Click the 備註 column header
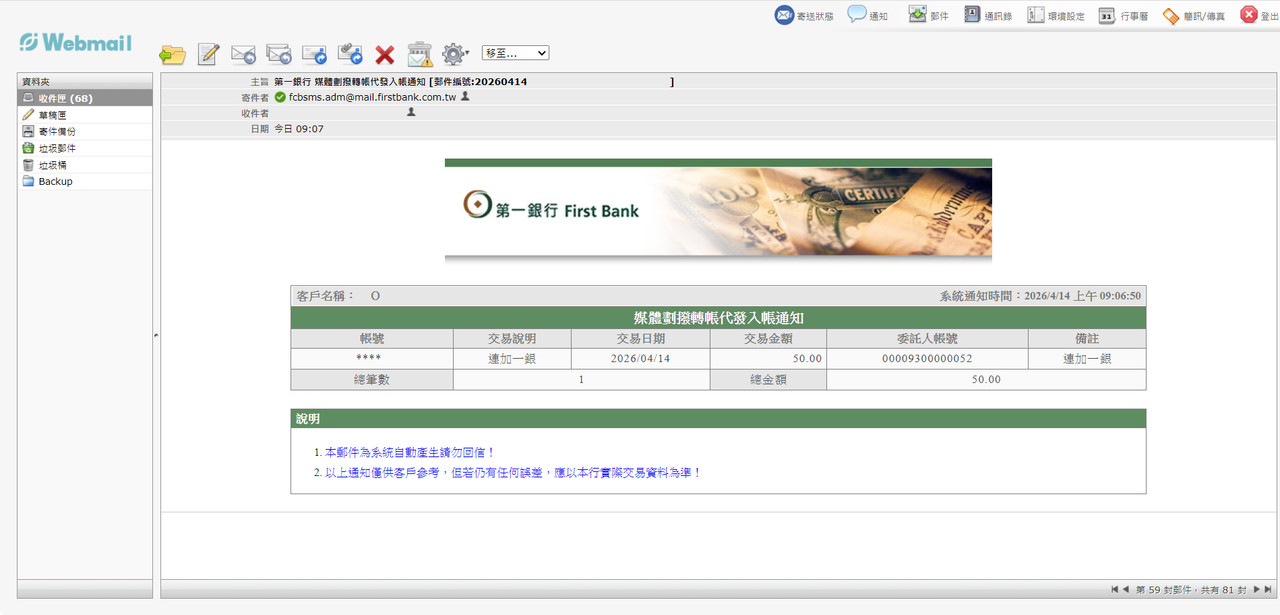The image size is (1280, 615). pos(1087,338)
